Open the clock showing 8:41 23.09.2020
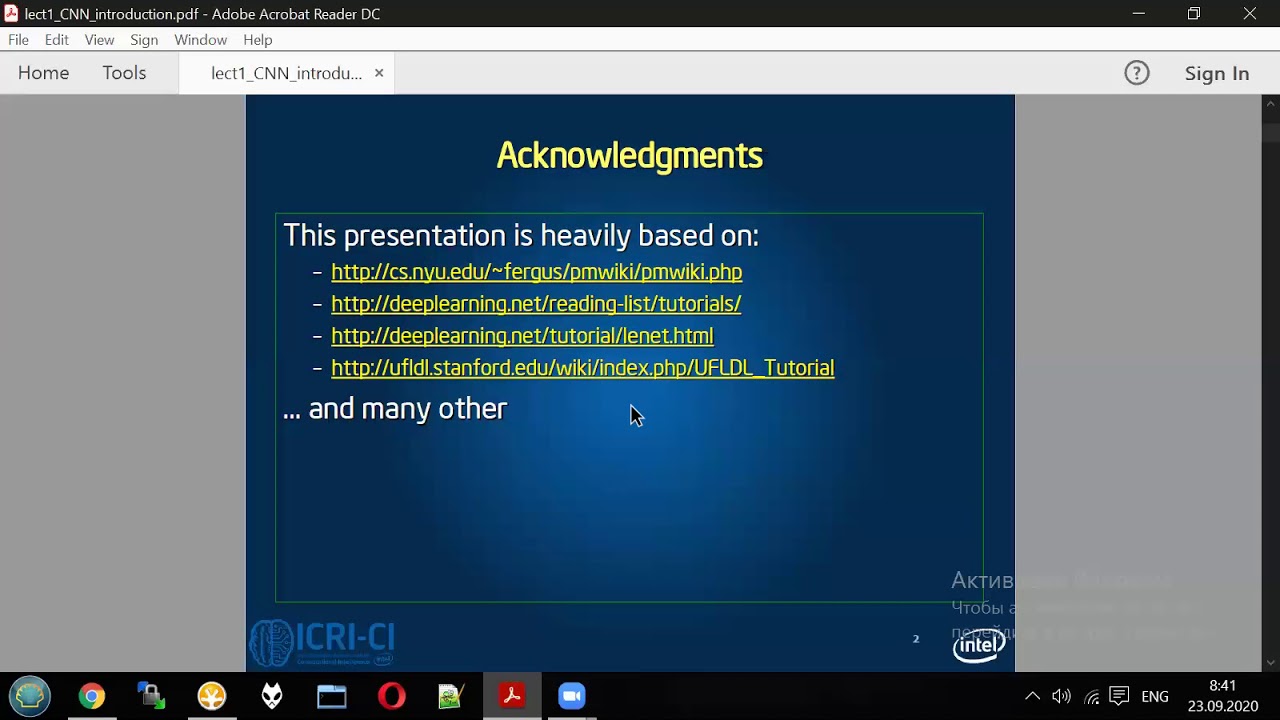The width and height of the screenshot is (1280, 720). (x=1222, y=696)
